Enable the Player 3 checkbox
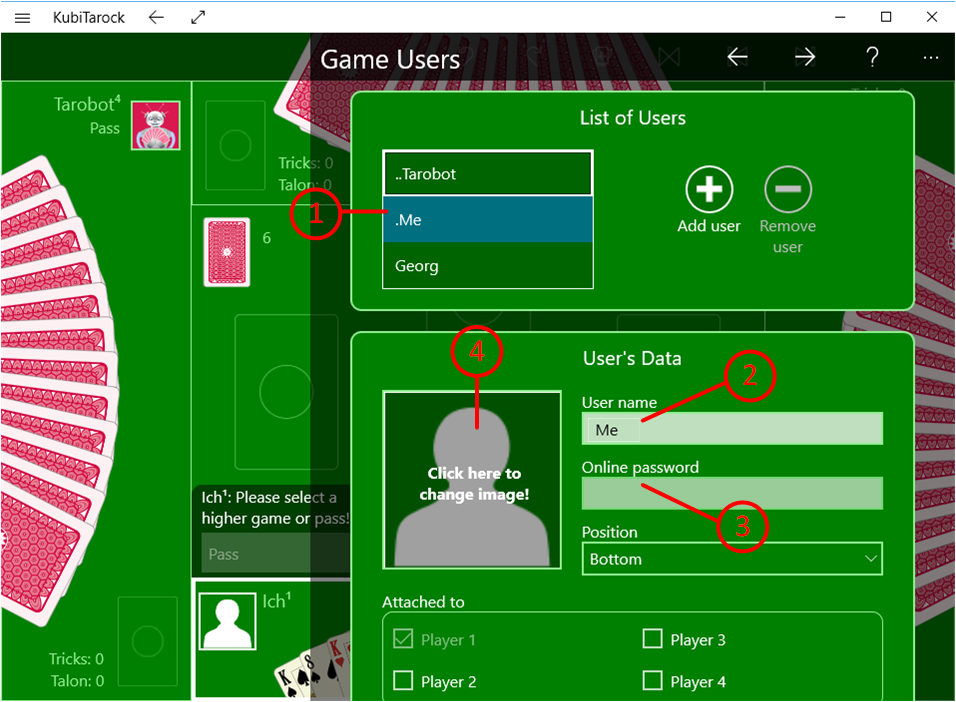 (652, 639)
